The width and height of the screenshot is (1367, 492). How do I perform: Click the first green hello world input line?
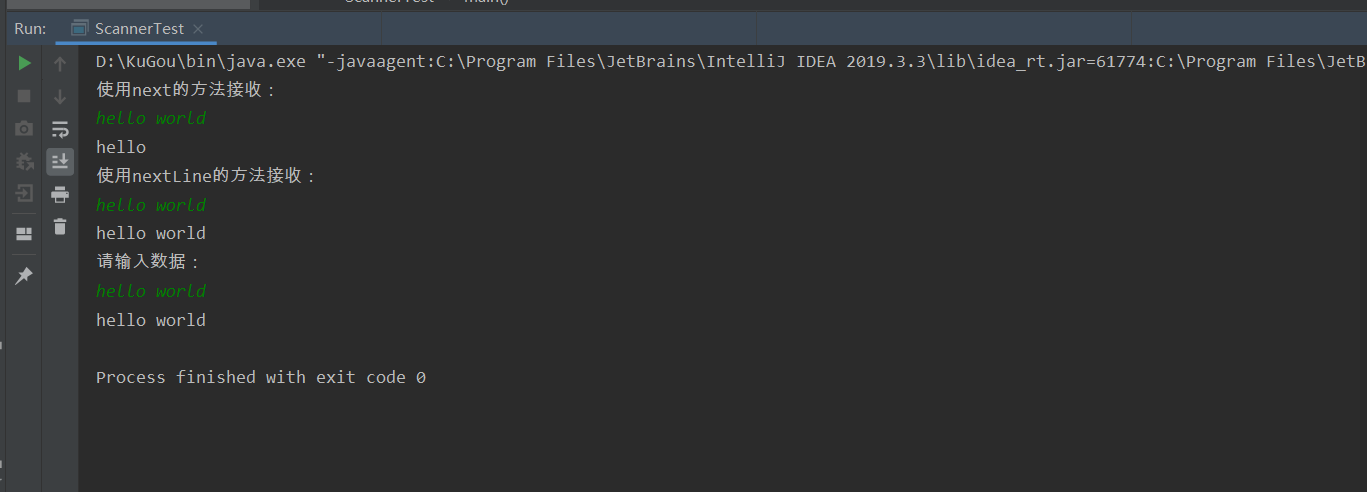pos(151,118)
